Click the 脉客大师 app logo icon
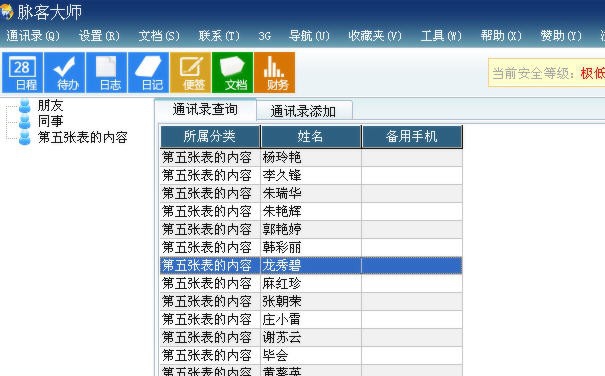 7,11
